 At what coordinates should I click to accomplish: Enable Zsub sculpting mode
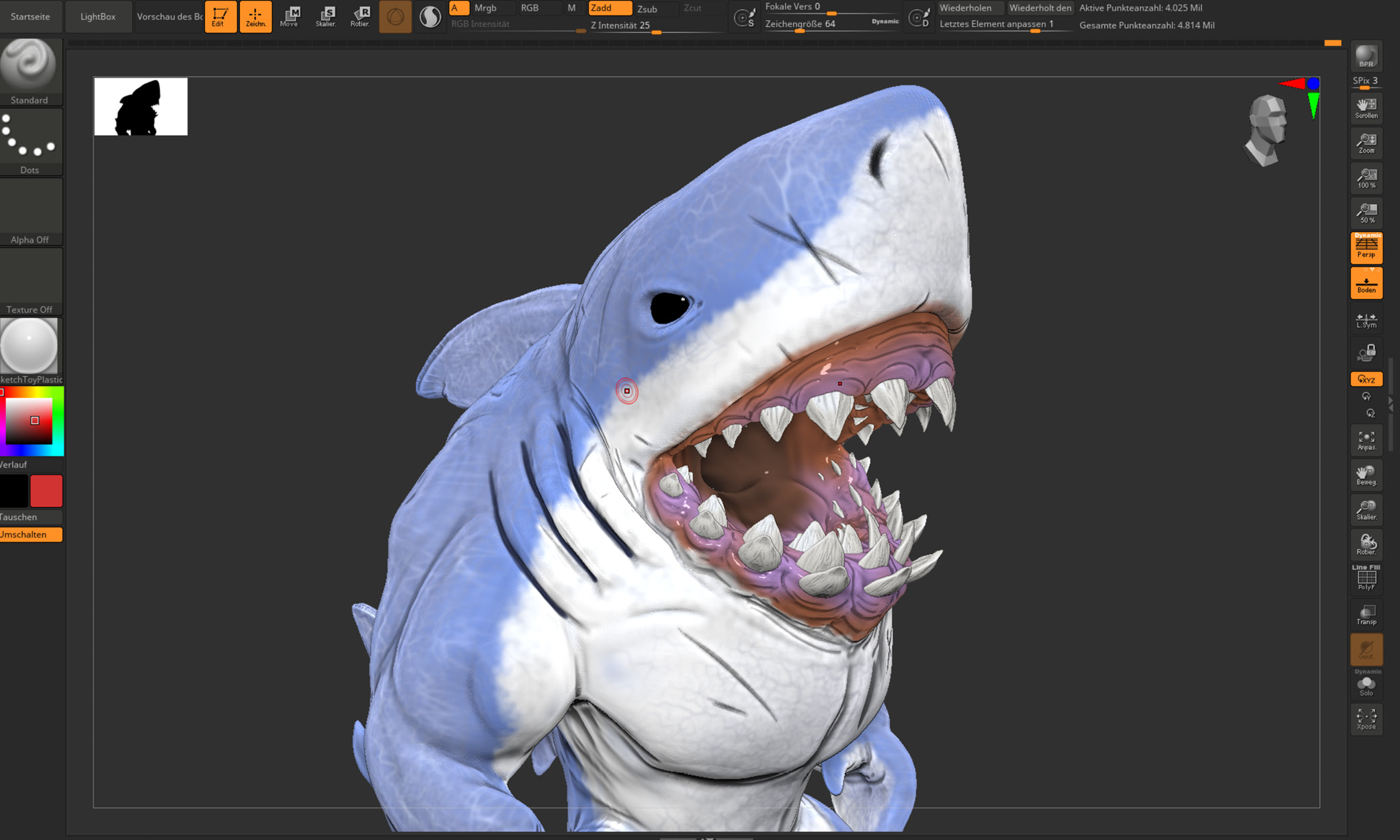click(x=647, y=9)
